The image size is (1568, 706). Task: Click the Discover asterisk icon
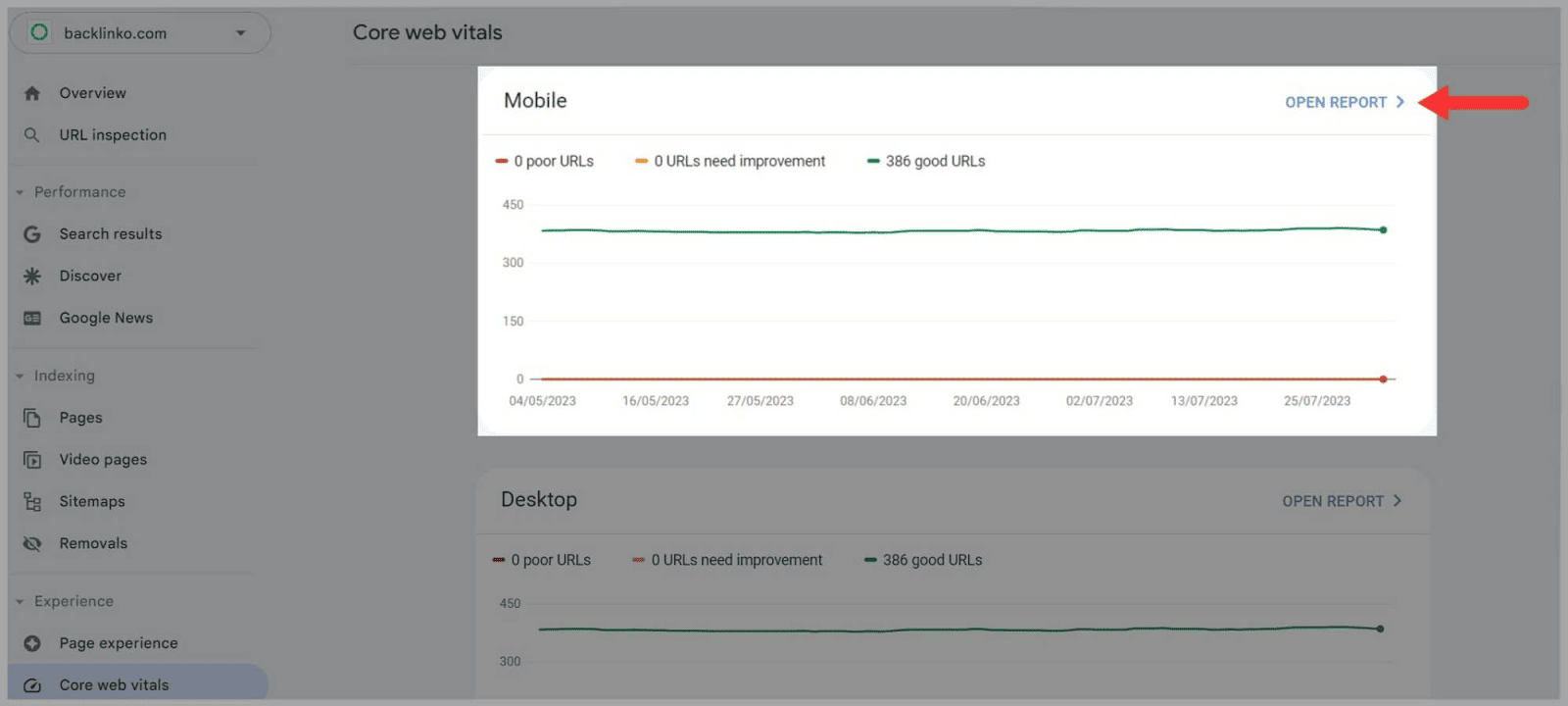pyautogui.click(x=32, y=277)
